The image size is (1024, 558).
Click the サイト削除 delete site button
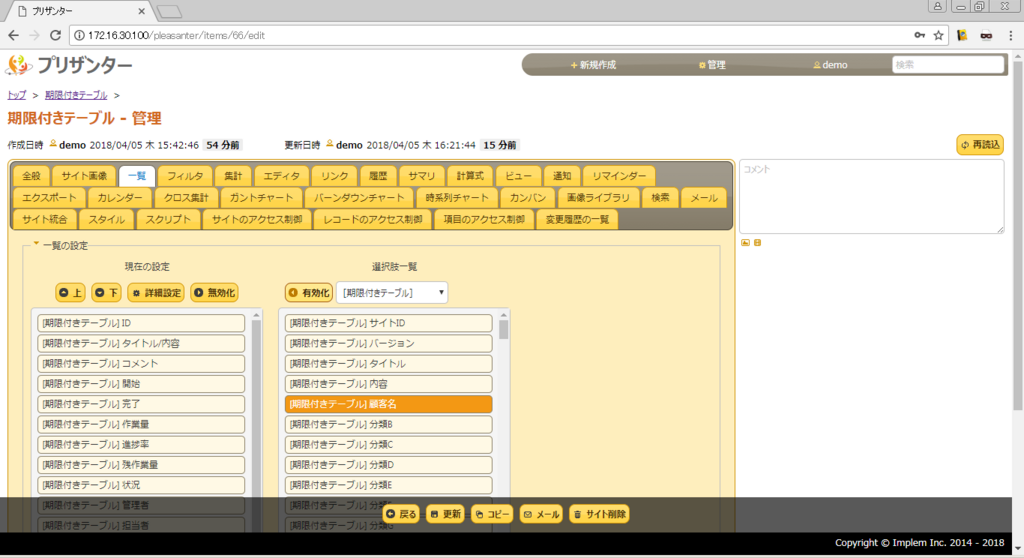600,514
